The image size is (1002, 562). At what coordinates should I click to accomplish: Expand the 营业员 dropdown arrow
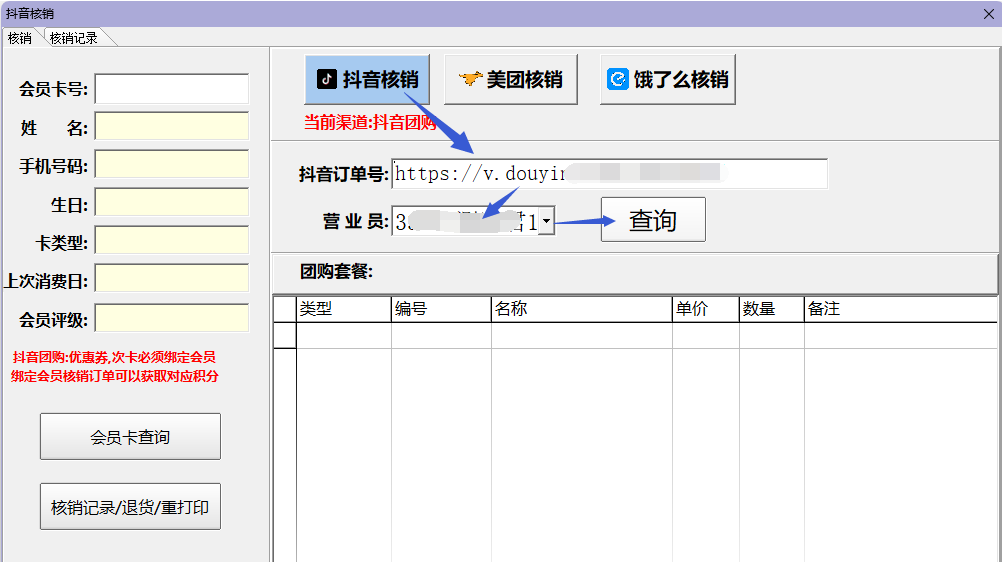pyautogui.click(x=546, y=221)
